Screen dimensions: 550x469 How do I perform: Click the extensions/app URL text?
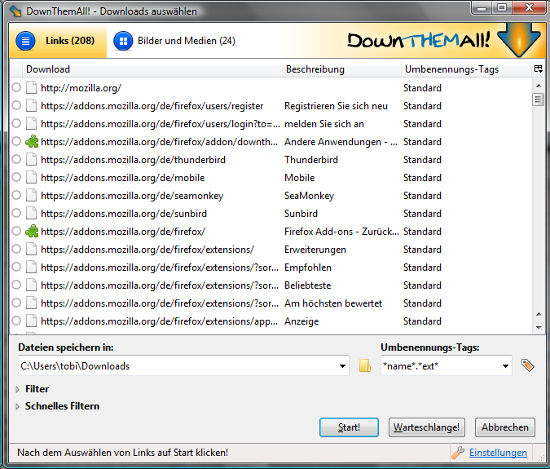[x=160, y=321]
